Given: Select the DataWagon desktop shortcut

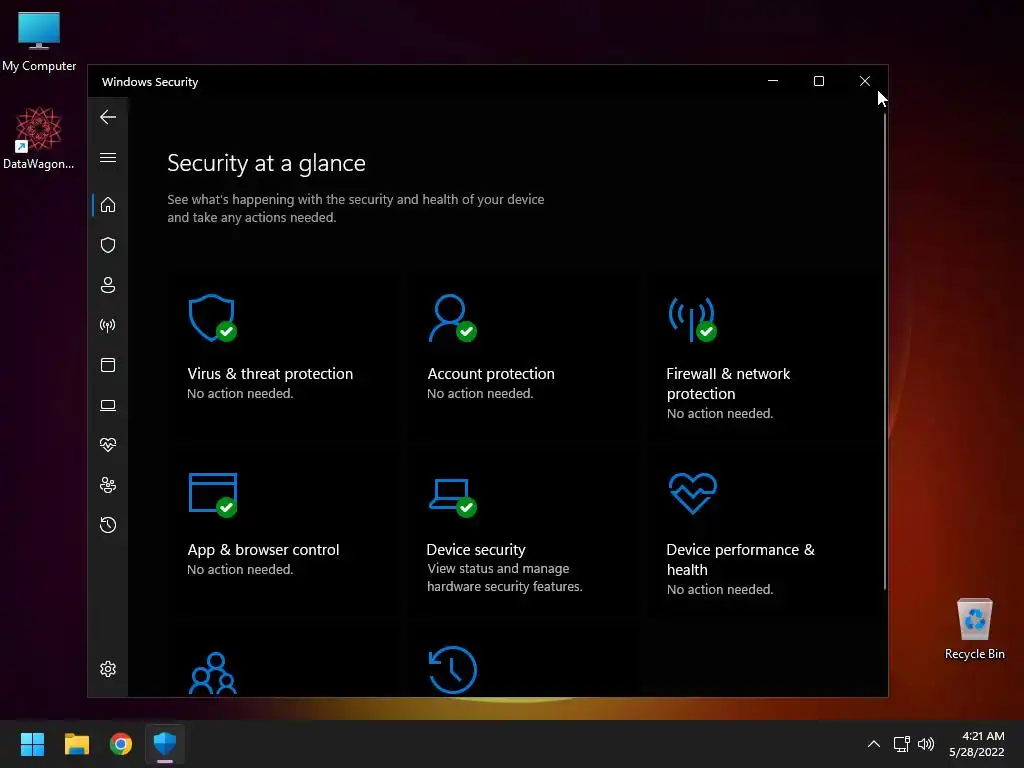Looking at the screenshot, I should click(39, 138).
